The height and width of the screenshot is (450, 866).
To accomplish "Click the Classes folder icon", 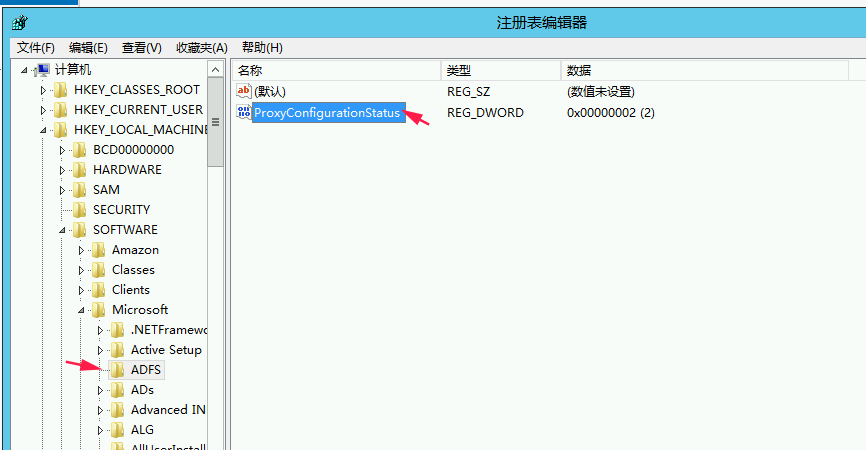I will [98, 270].
